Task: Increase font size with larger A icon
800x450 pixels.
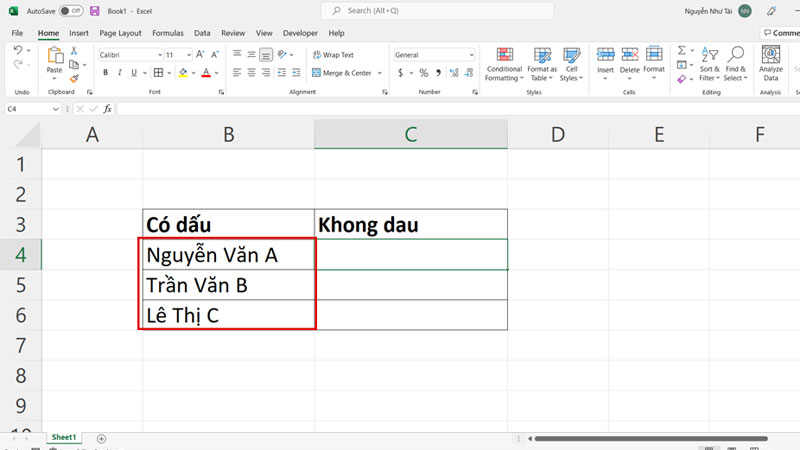Action: [200, 55]
